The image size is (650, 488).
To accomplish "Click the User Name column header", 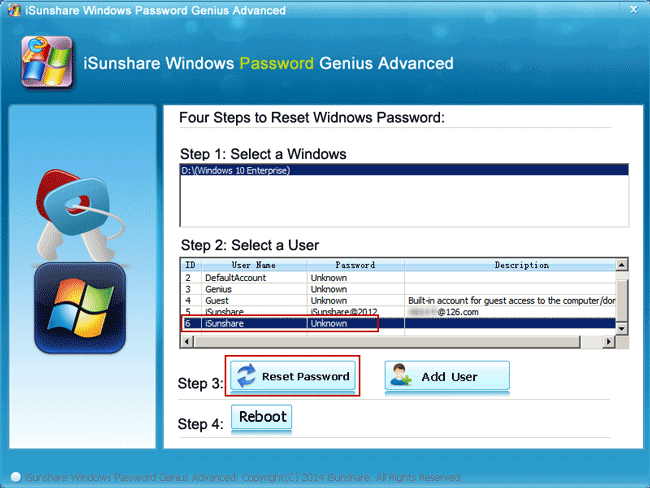I will 254,265.
